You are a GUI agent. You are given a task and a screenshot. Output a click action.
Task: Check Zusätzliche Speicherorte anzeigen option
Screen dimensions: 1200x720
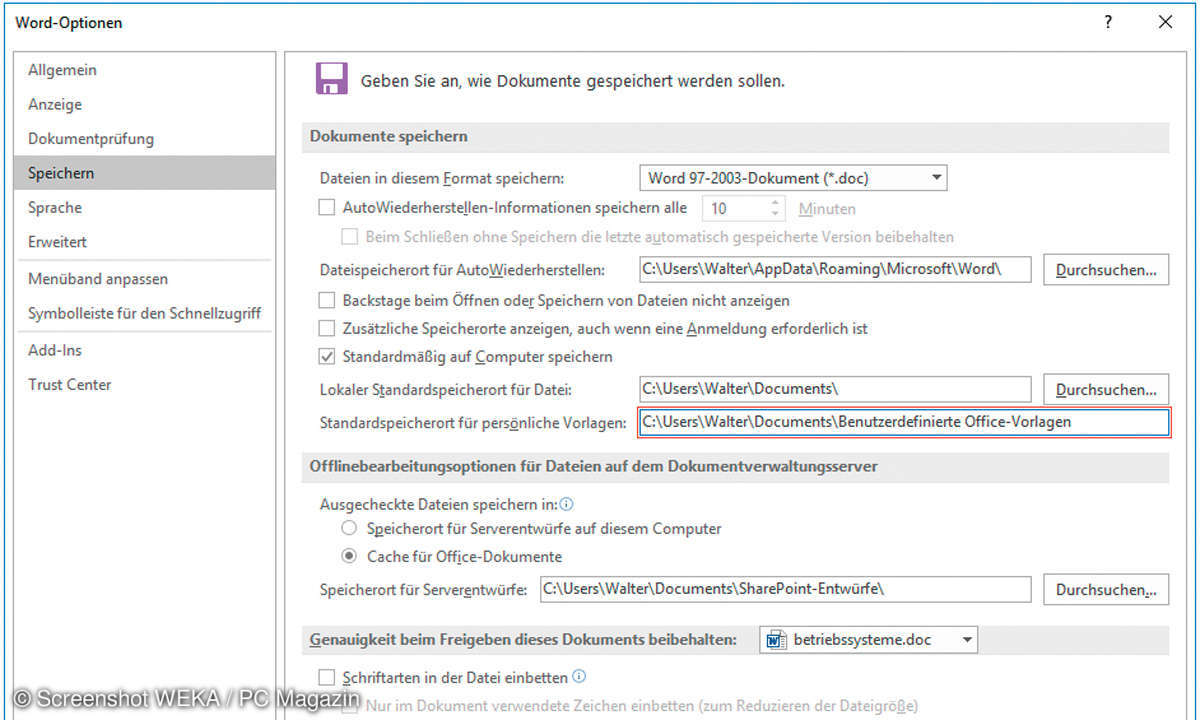[x=326, y=328]
